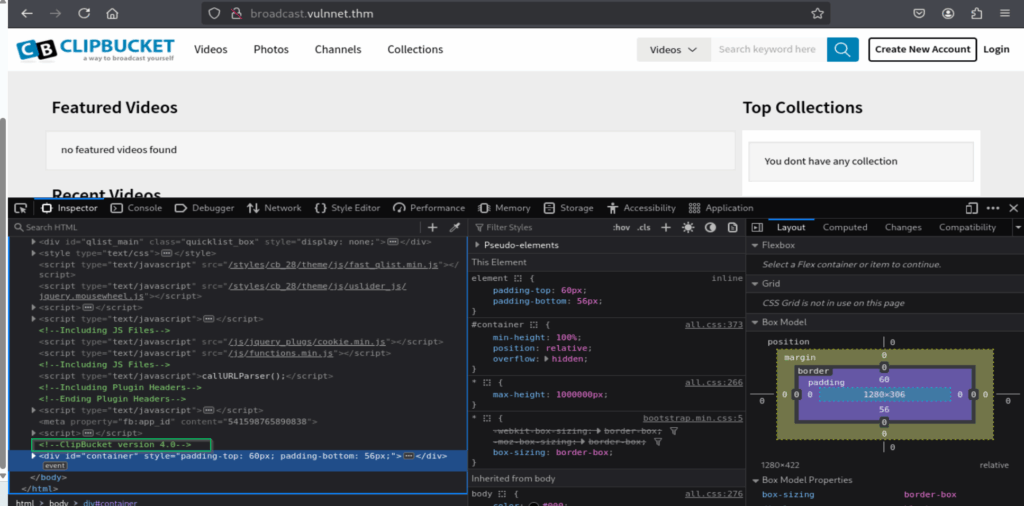Open the Network tab
Screen dimensions: 1024x506
click(x=274, y=208)
